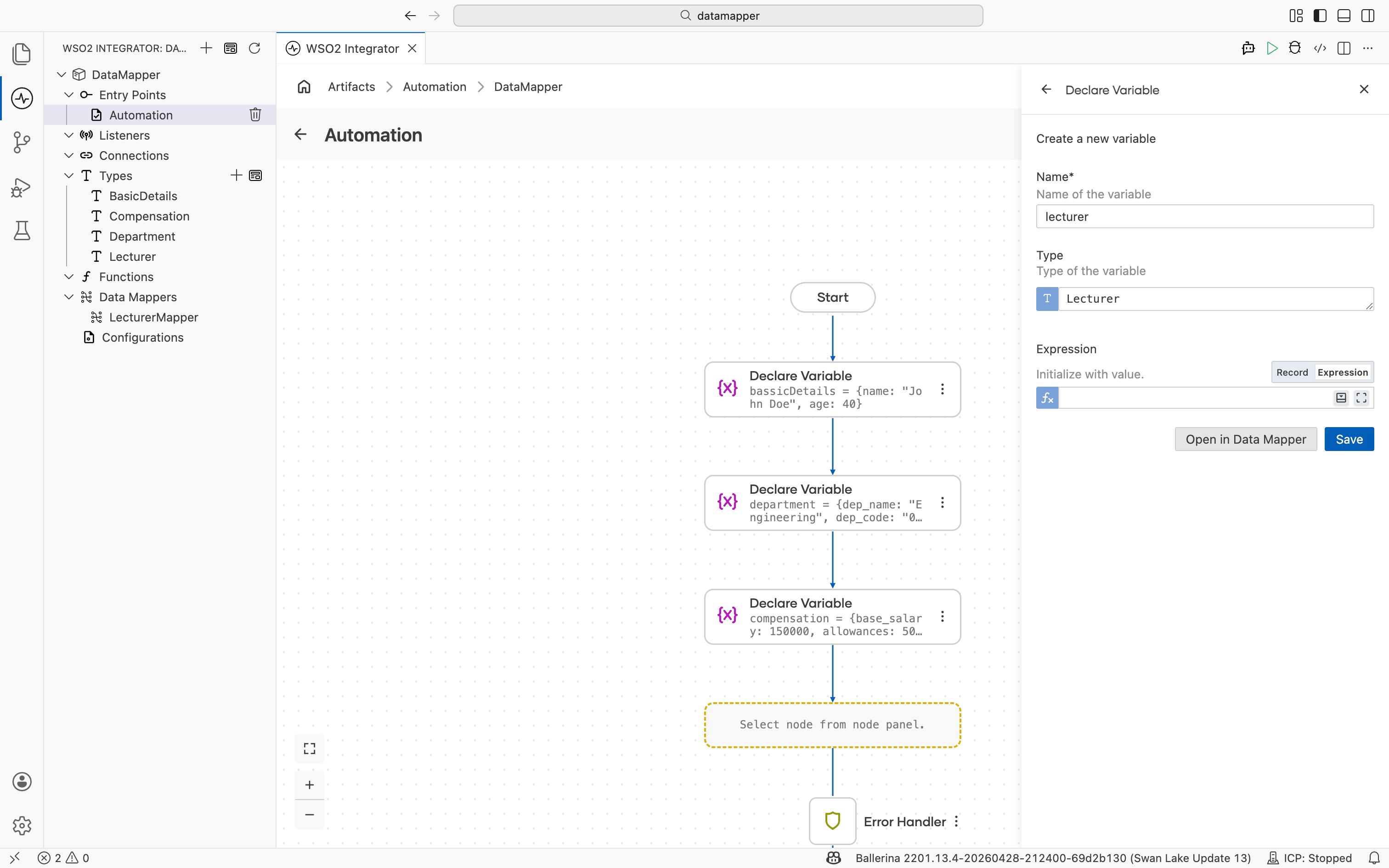1389x868 pixels.
Task: Fit diagram to screen icon on canvas
Action: 310,748
